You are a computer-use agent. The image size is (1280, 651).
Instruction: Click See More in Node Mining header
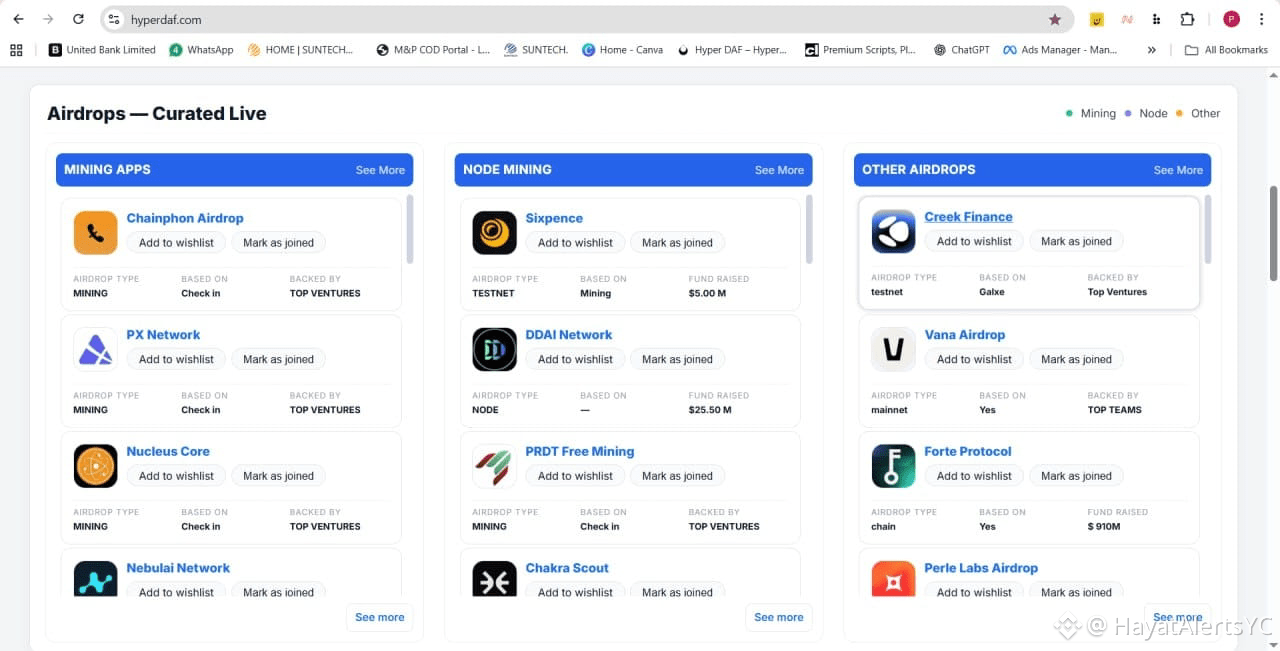(779, 170)
